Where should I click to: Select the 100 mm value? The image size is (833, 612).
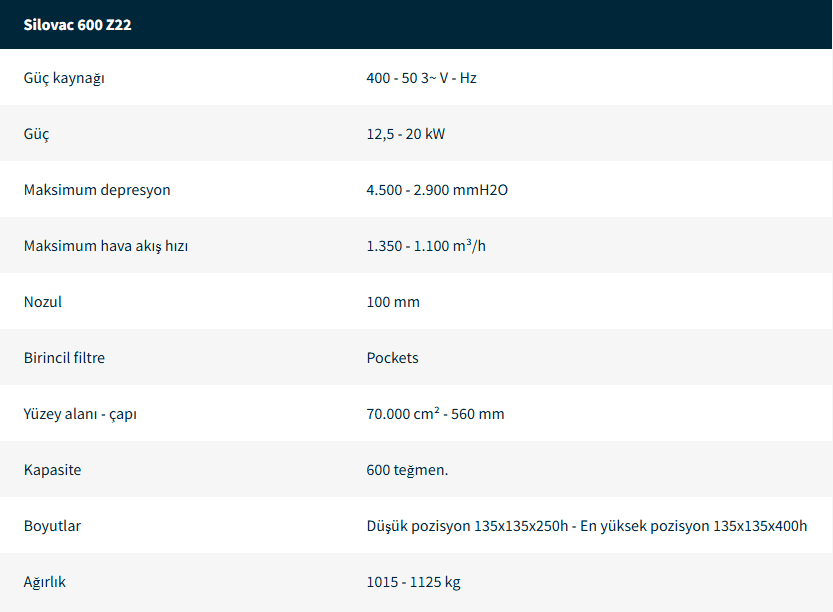click(x=393, y=302)
